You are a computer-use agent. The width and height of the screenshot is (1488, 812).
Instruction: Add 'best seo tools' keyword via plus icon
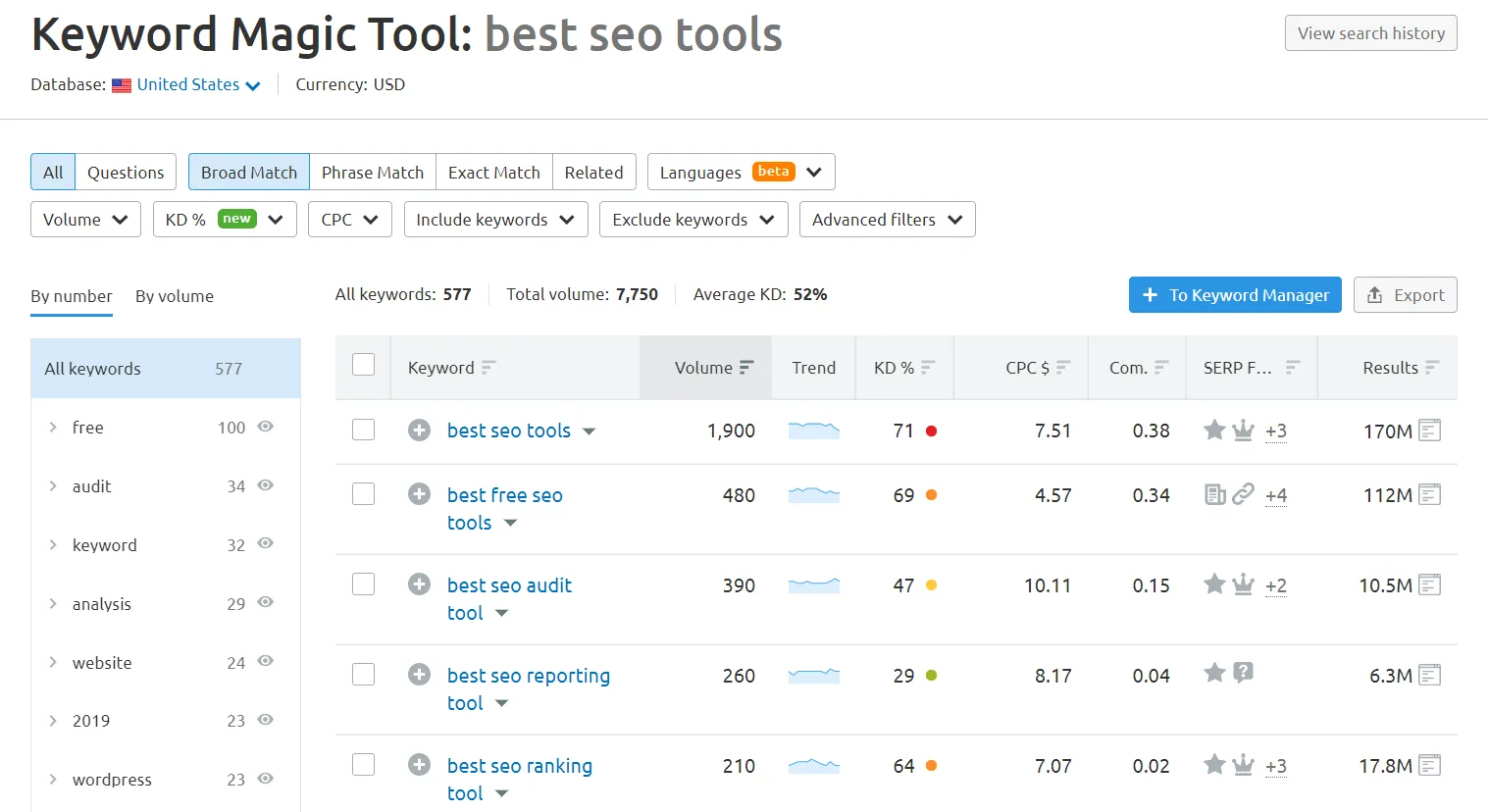(419, 431)
